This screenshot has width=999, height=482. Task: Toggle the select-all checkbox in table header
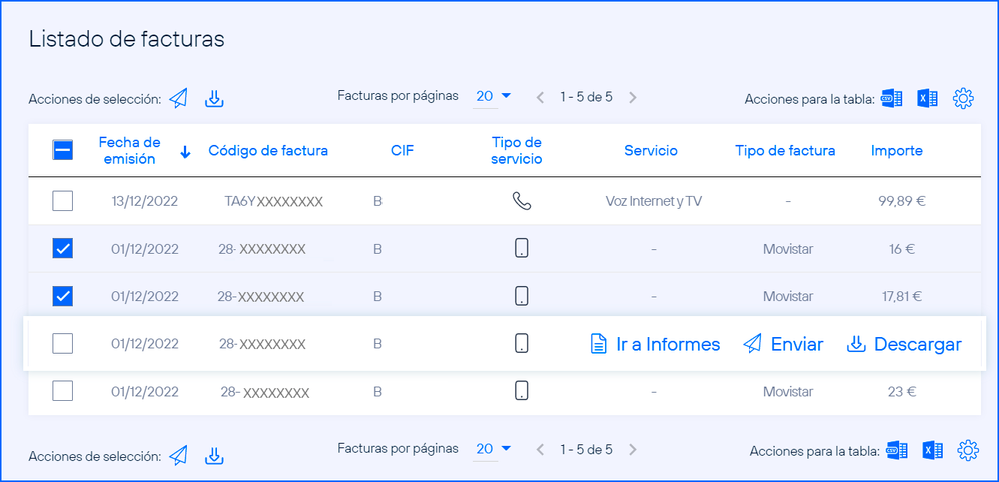click(62, 151)
